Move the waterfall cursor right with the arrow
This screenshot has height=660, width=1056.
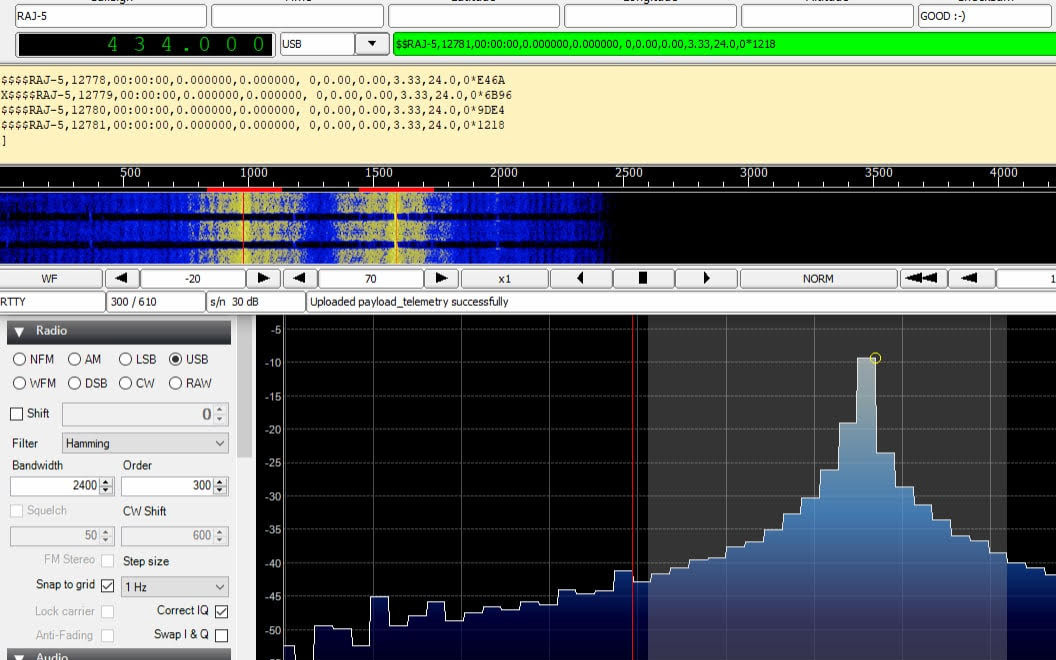(706, 278)
